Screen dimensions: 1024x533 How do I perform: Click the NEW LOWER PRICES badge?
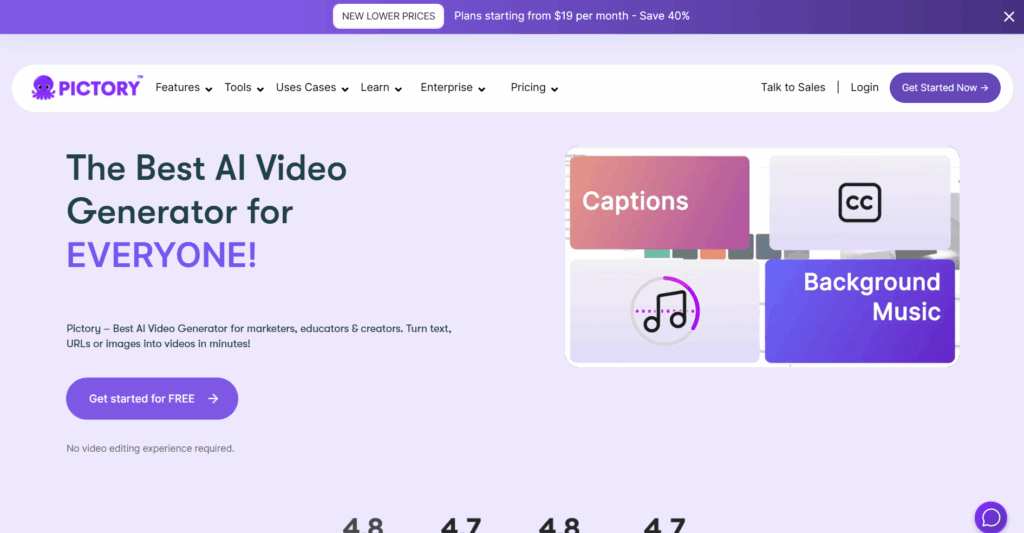[389, 16]
